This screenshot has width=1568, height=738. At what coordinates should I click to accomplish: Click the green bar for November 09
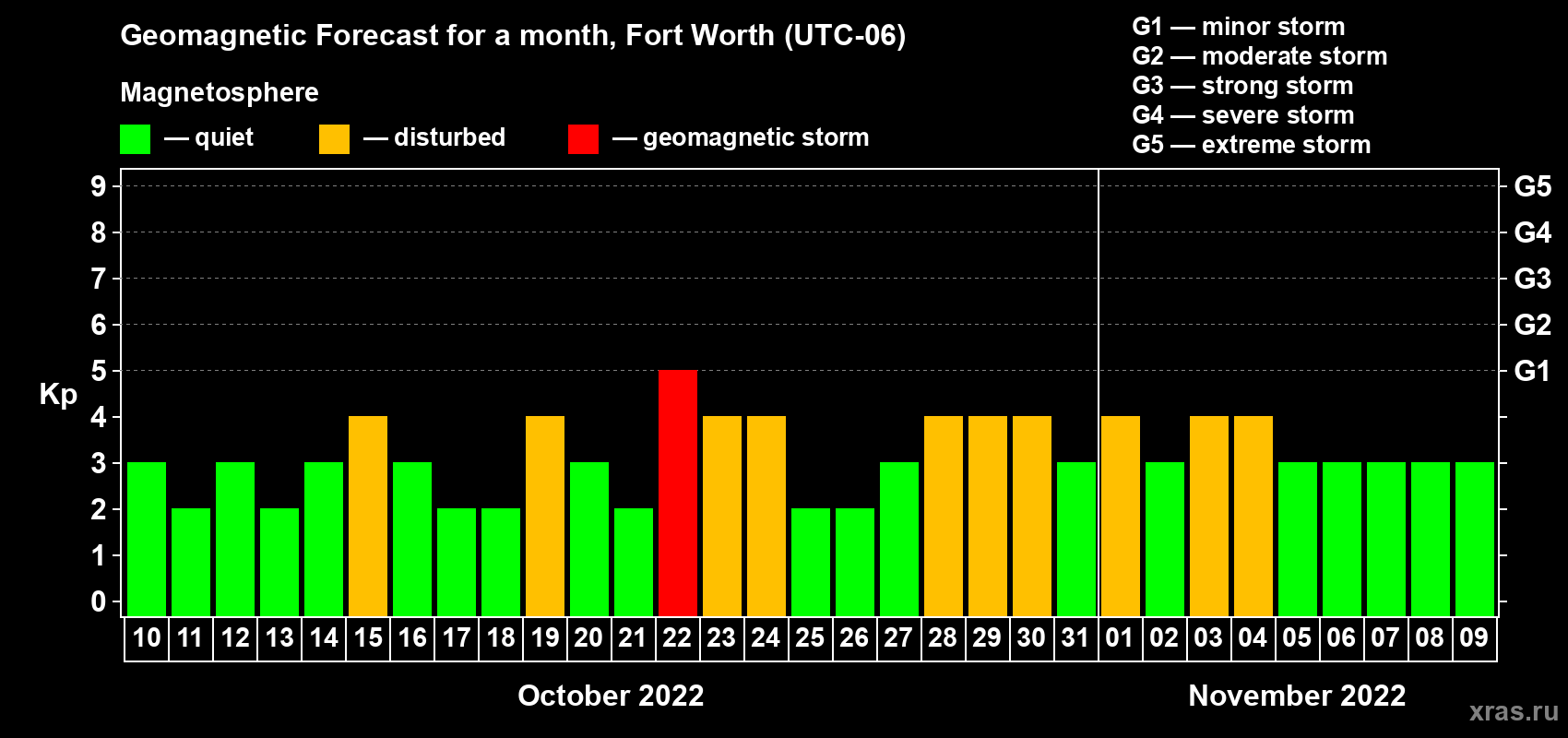pos(1475,539)
